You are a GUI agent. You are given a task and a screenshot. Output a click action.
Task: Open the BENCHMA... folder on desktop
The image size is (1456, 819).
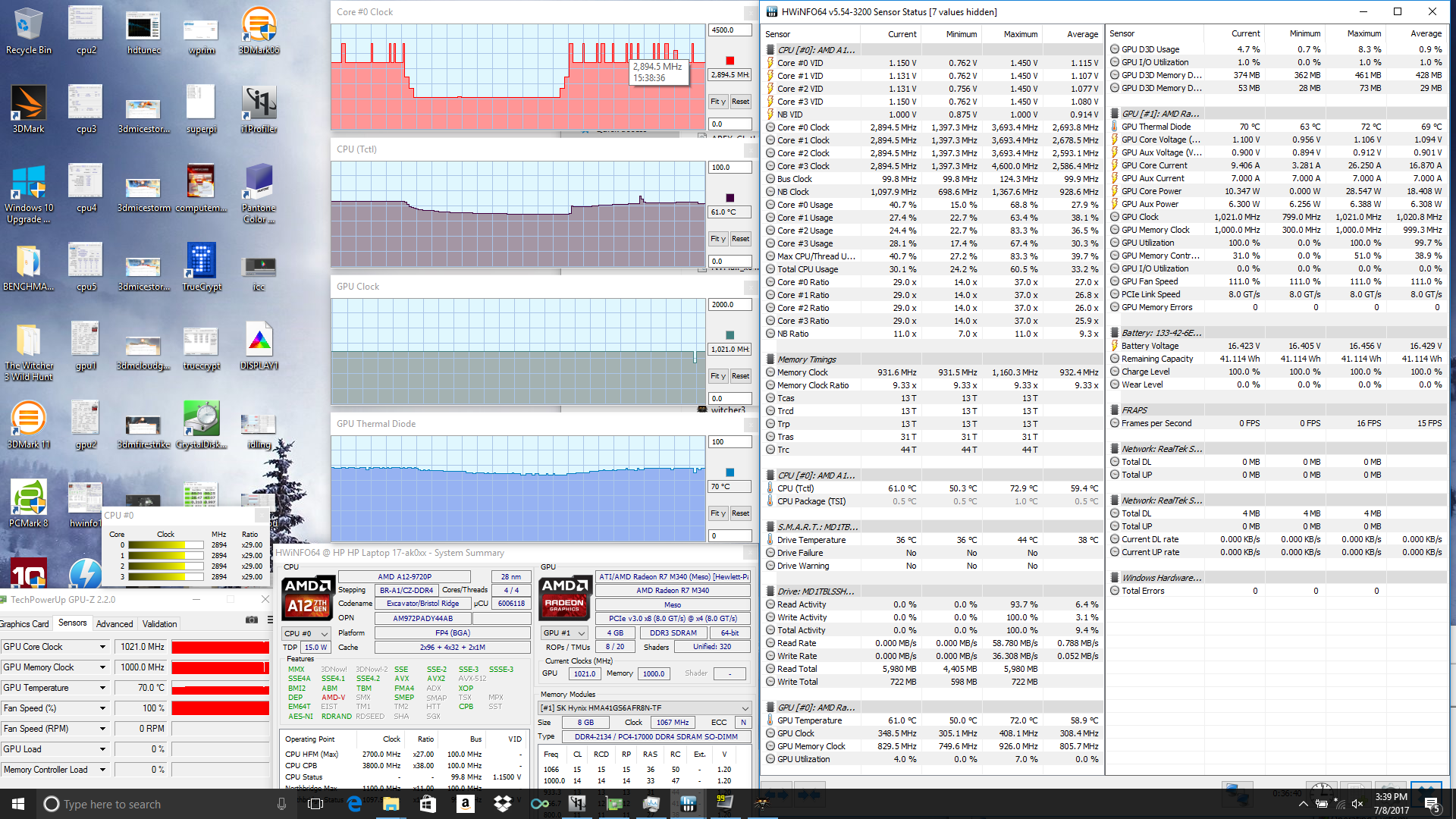click(28, 267)
